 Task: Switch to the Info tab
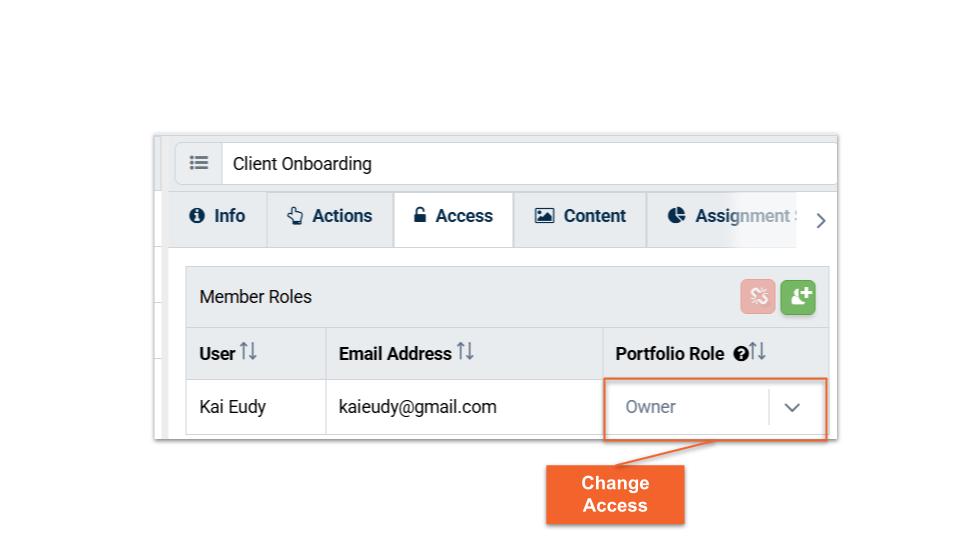(218, 216)
